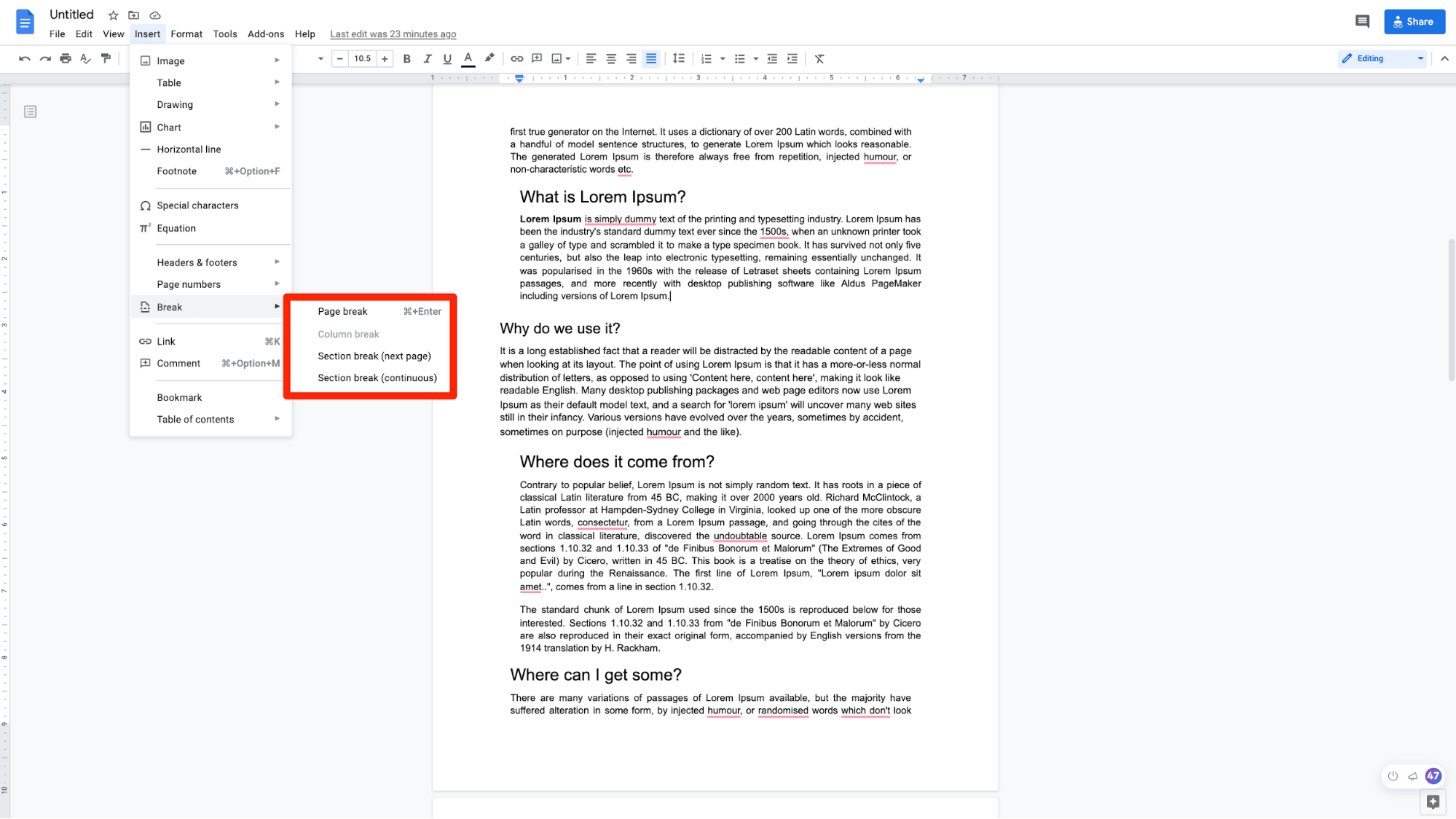The width and height of the screenshot is (1456, 819).
Task: Open the text color picker
Action: click(x=468, y=58)
